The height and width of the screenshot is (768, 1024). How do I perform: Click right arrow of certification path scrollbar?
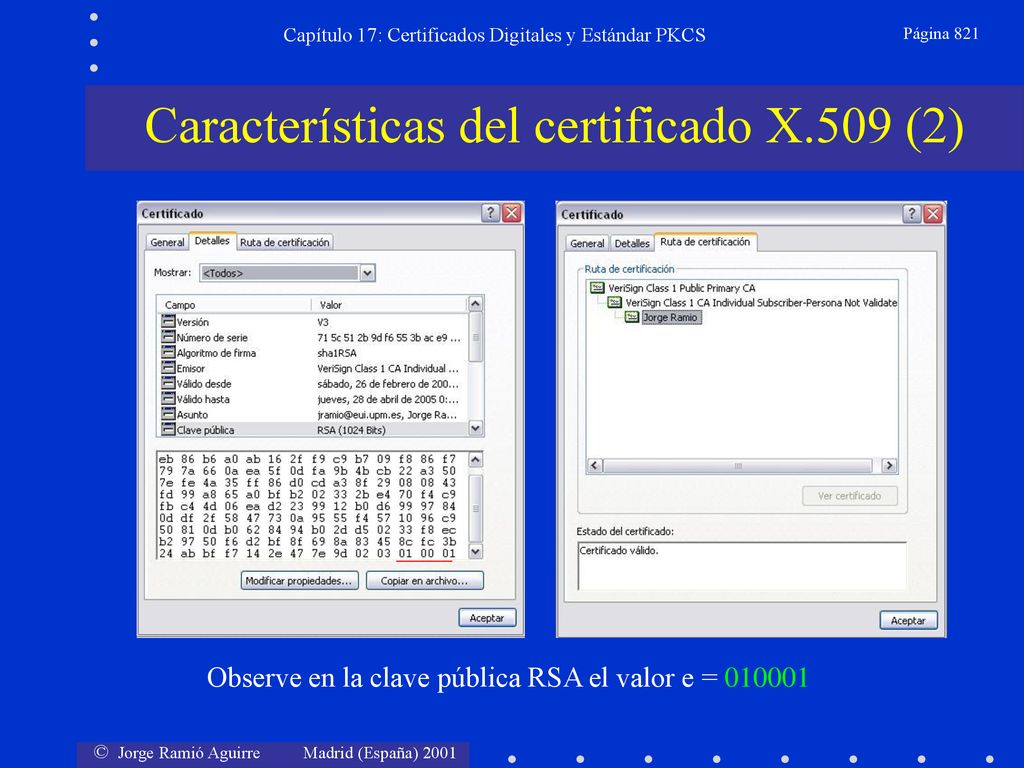pyautogui.click(x=888, y=466)
